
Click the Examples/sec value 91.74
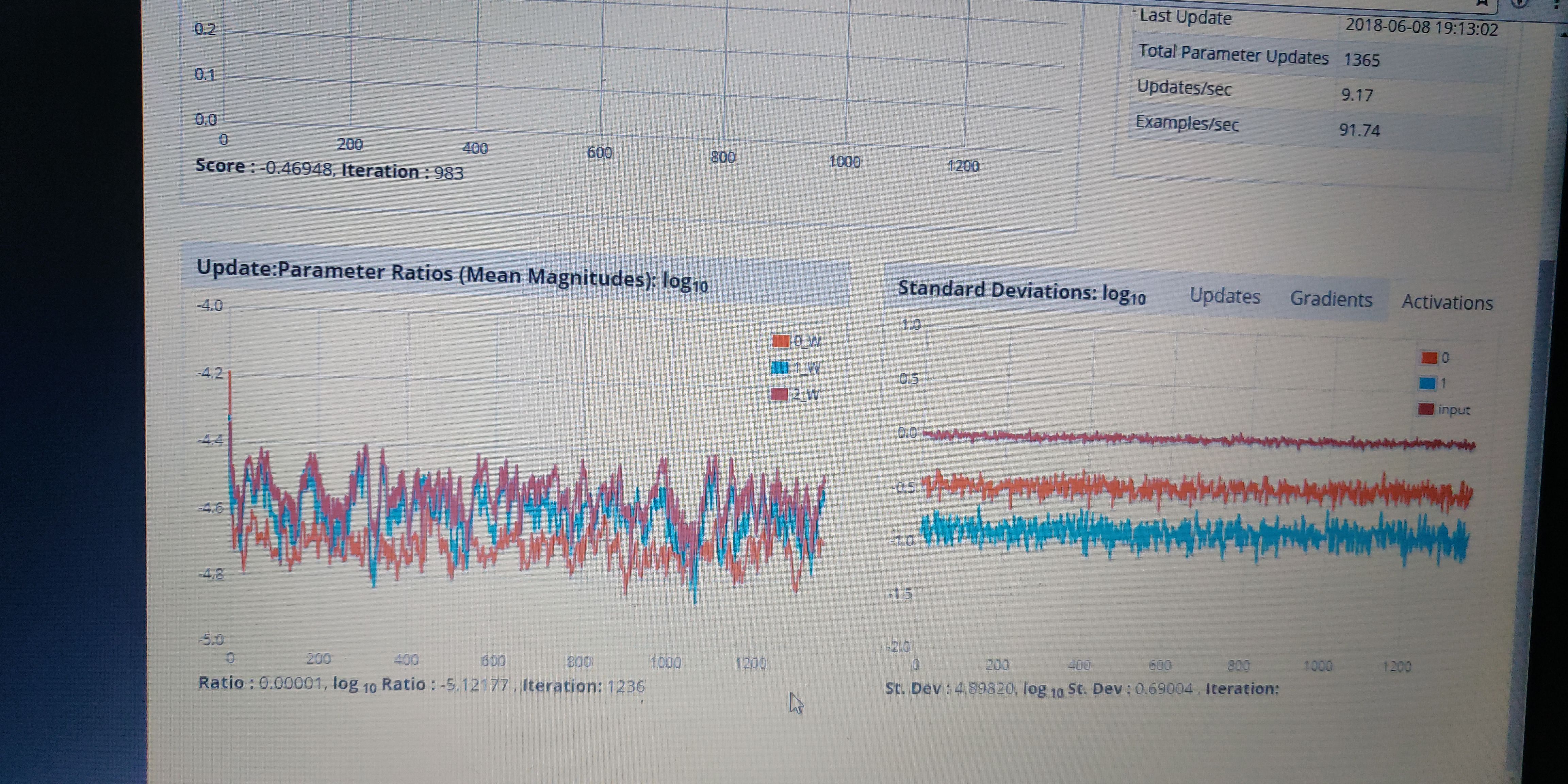pyautogui.click(x=1359, y=130)
